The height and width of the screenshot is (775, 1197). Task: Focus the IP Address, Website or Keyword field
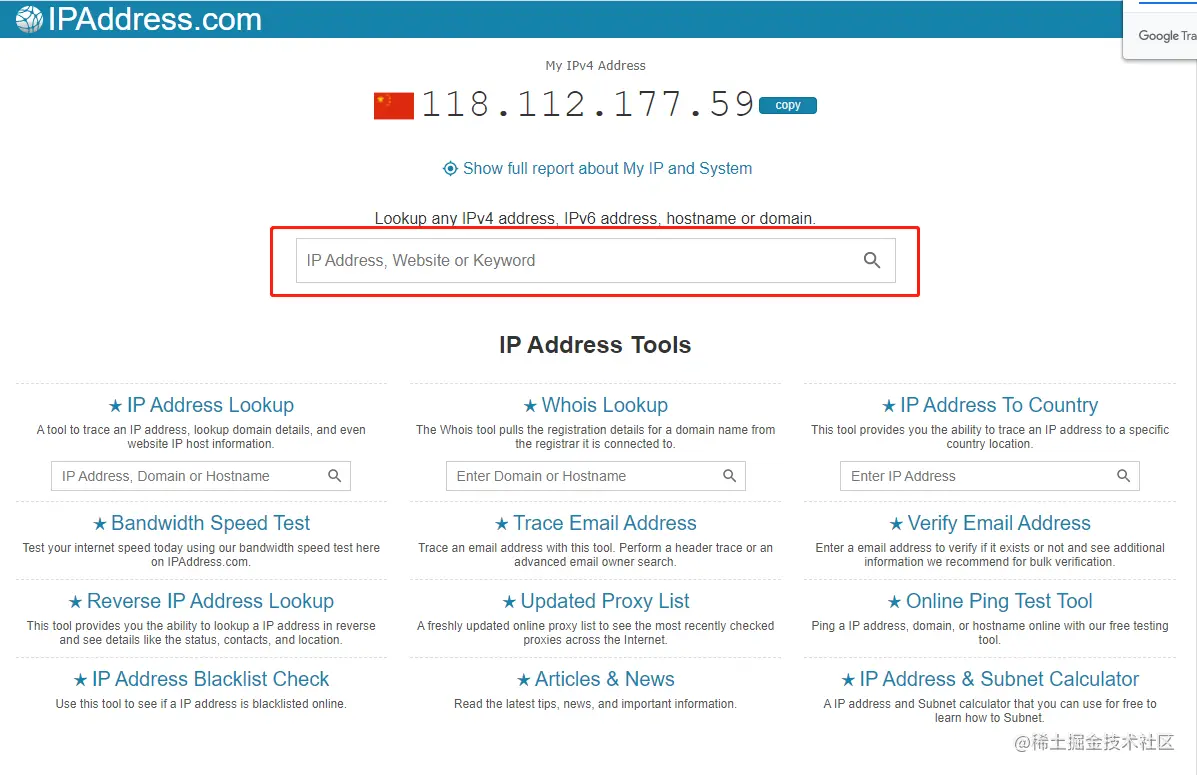tap(595, 260)
